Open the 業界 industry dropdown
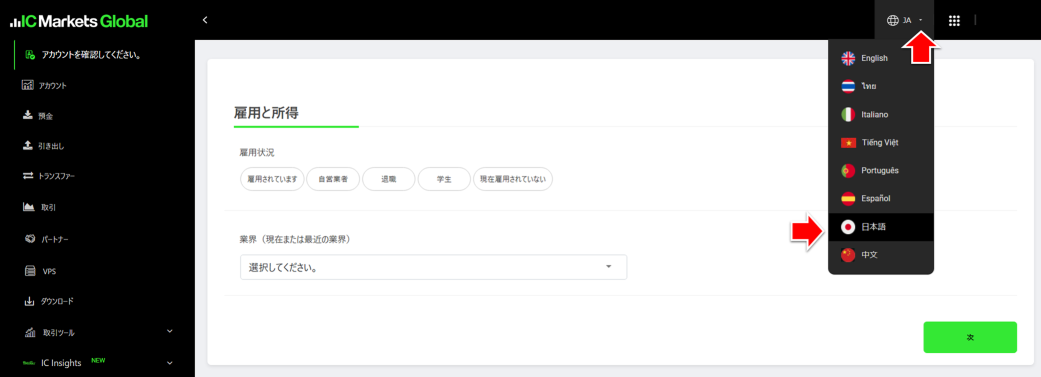Screen dimensions: 1041x377 click(433, 267)
